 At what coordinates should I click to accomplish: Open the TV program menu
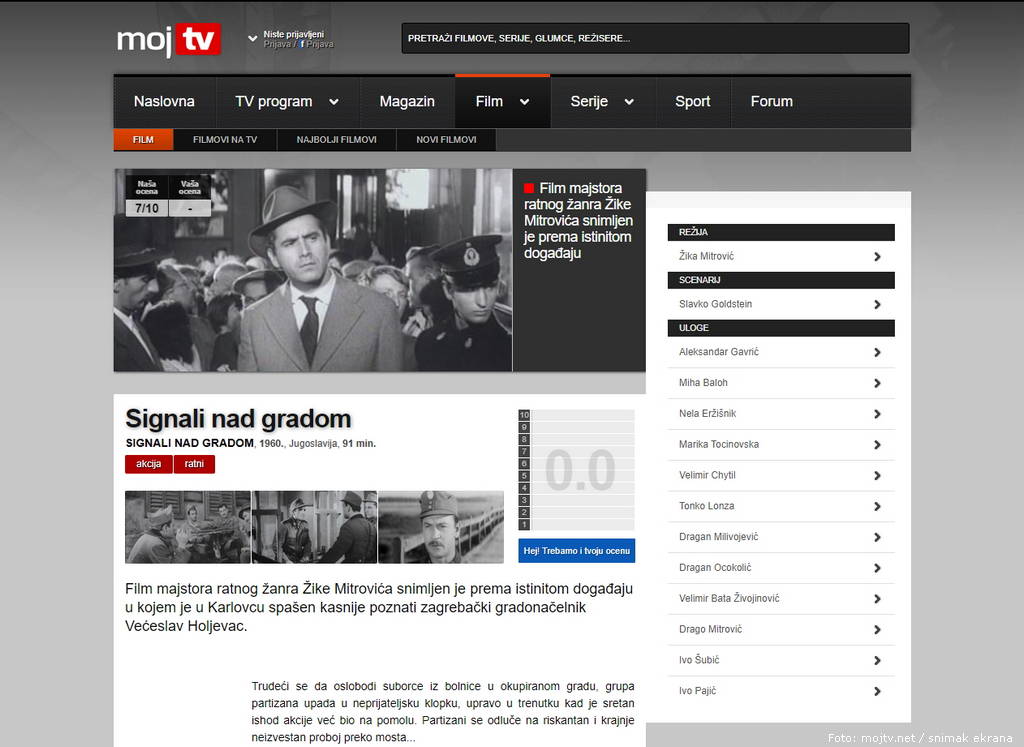(x=274, y=101)
